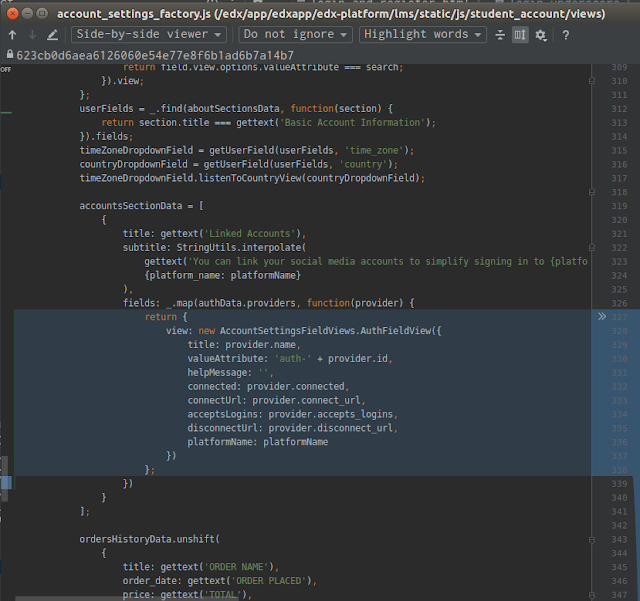
Task: Toggle fold marker at line 322
Action: (592, 247)
